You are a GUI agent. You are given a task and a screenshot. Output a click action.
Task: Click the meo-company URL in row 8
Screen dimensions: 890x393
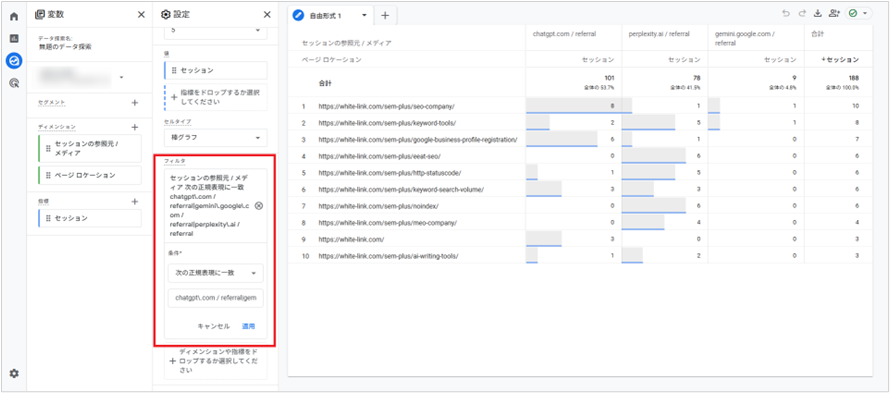387,223
